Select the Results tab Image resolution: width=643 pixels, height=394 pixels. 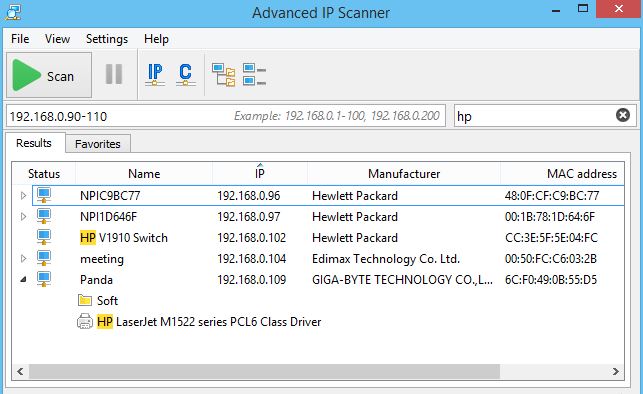pos(34,143)
